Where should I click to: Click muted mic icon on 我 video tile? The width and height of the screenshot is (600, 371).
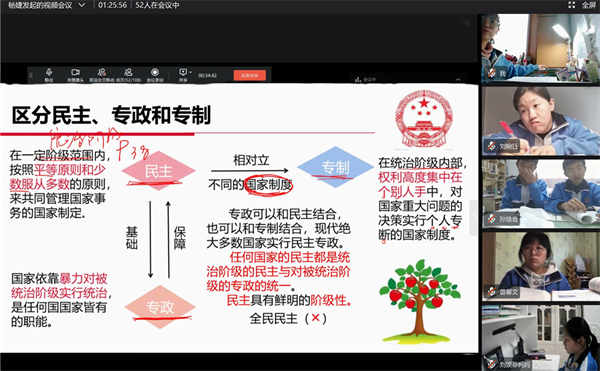[x=491, y=72]
